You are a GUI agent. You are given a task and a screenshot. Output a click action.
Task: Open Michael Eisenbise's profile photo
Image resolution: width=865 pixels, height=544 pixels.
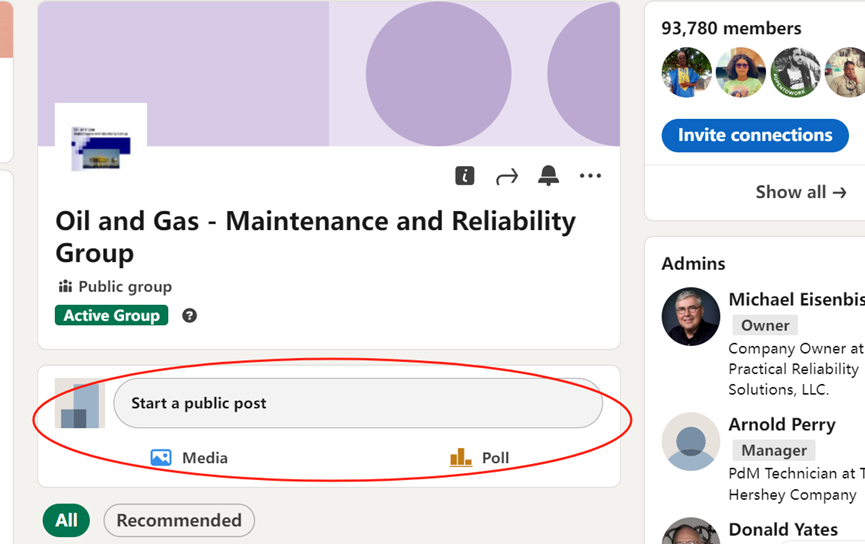[x=690, y=317]
